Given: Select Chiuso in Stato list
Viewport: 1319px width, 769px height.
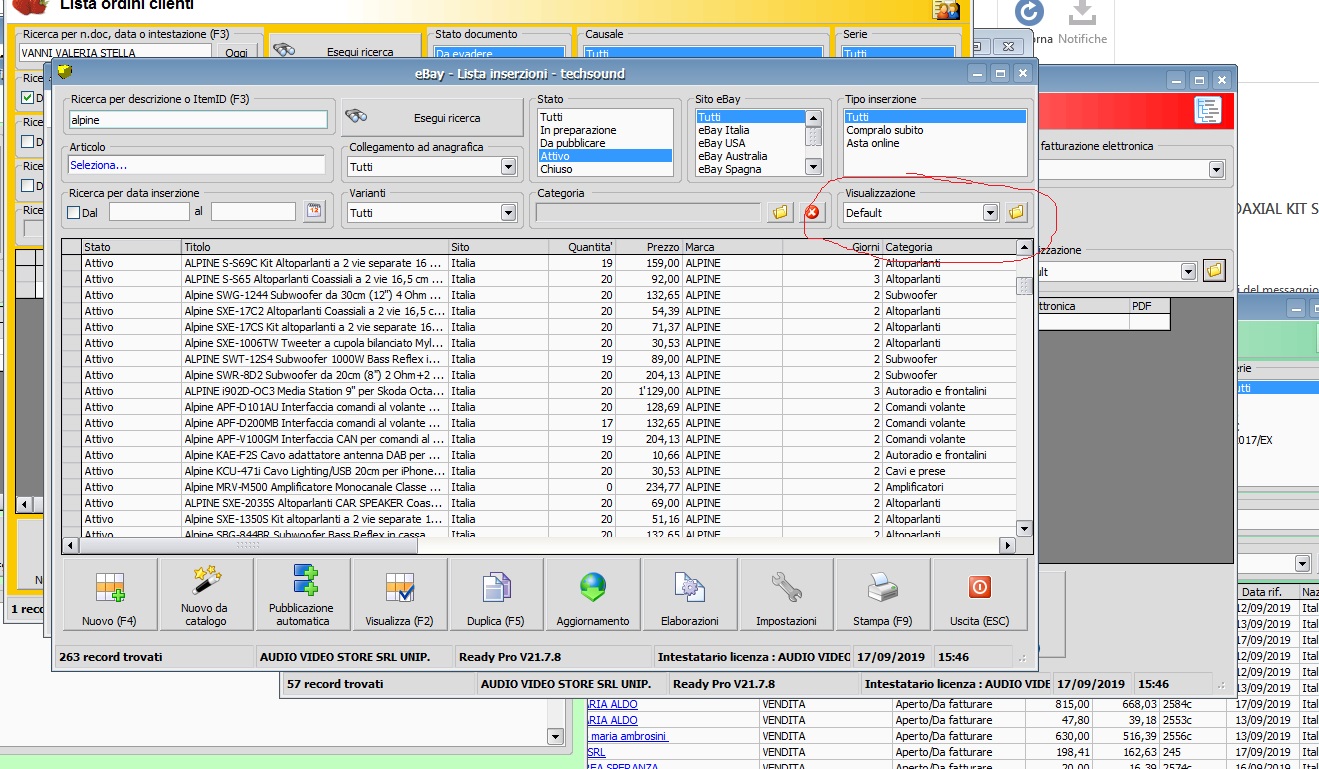Looking at the screenshot, I should (605, 169).
